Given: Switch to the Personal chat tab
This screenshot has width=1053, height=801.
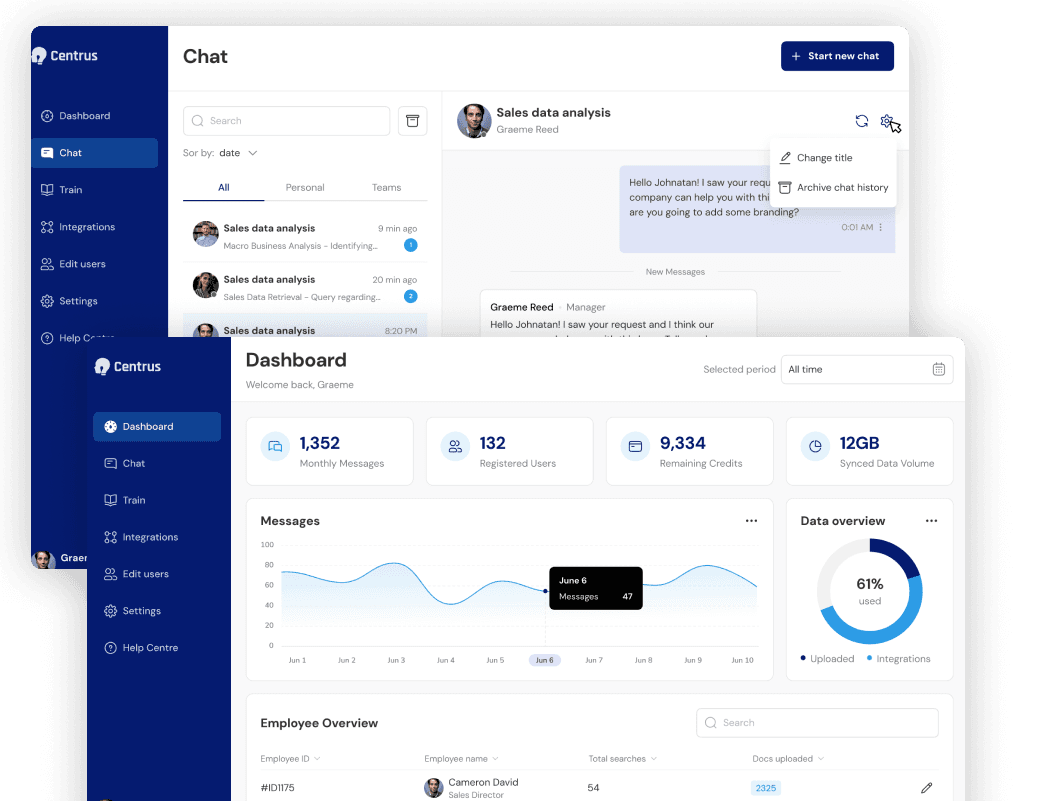Looking at the screenshot, I should click(x=305, y=187).
